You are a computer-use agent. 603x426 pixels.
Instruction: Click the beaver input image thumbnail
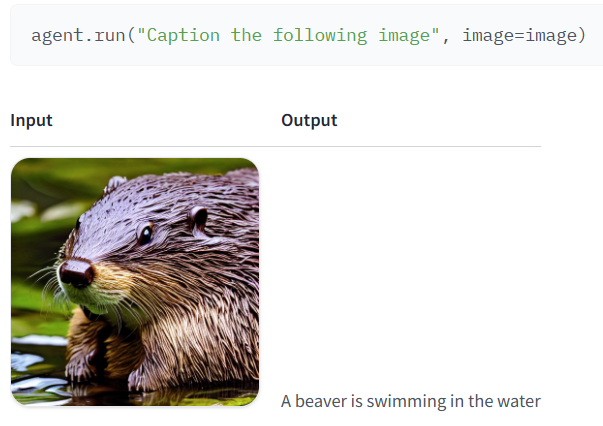[135, 282]
